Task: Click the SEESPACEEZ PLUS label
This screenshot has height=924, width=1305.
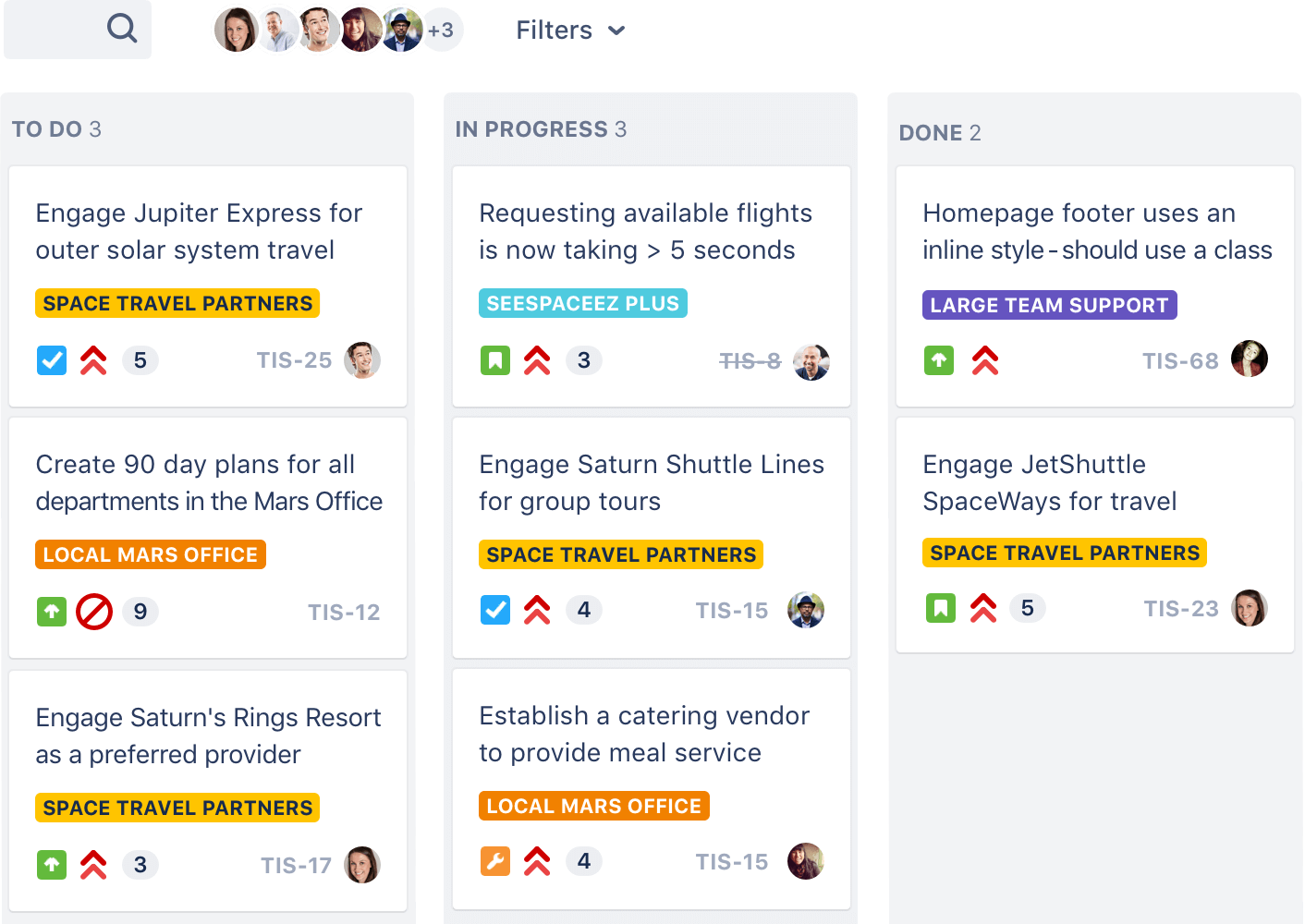Action: 582,302
